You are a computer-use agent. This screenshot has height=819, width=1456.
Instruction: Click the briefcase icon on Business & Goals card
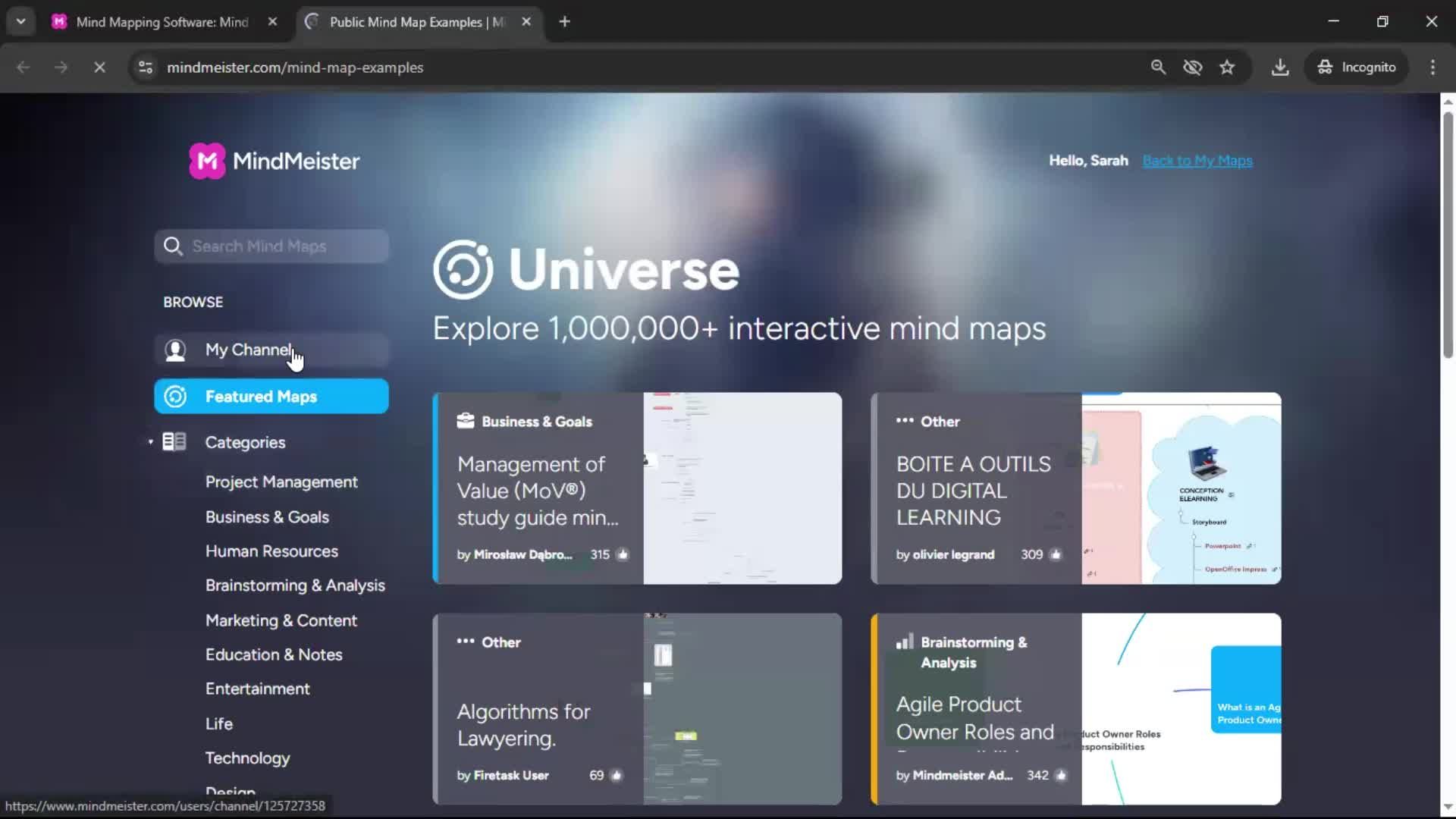466,421
